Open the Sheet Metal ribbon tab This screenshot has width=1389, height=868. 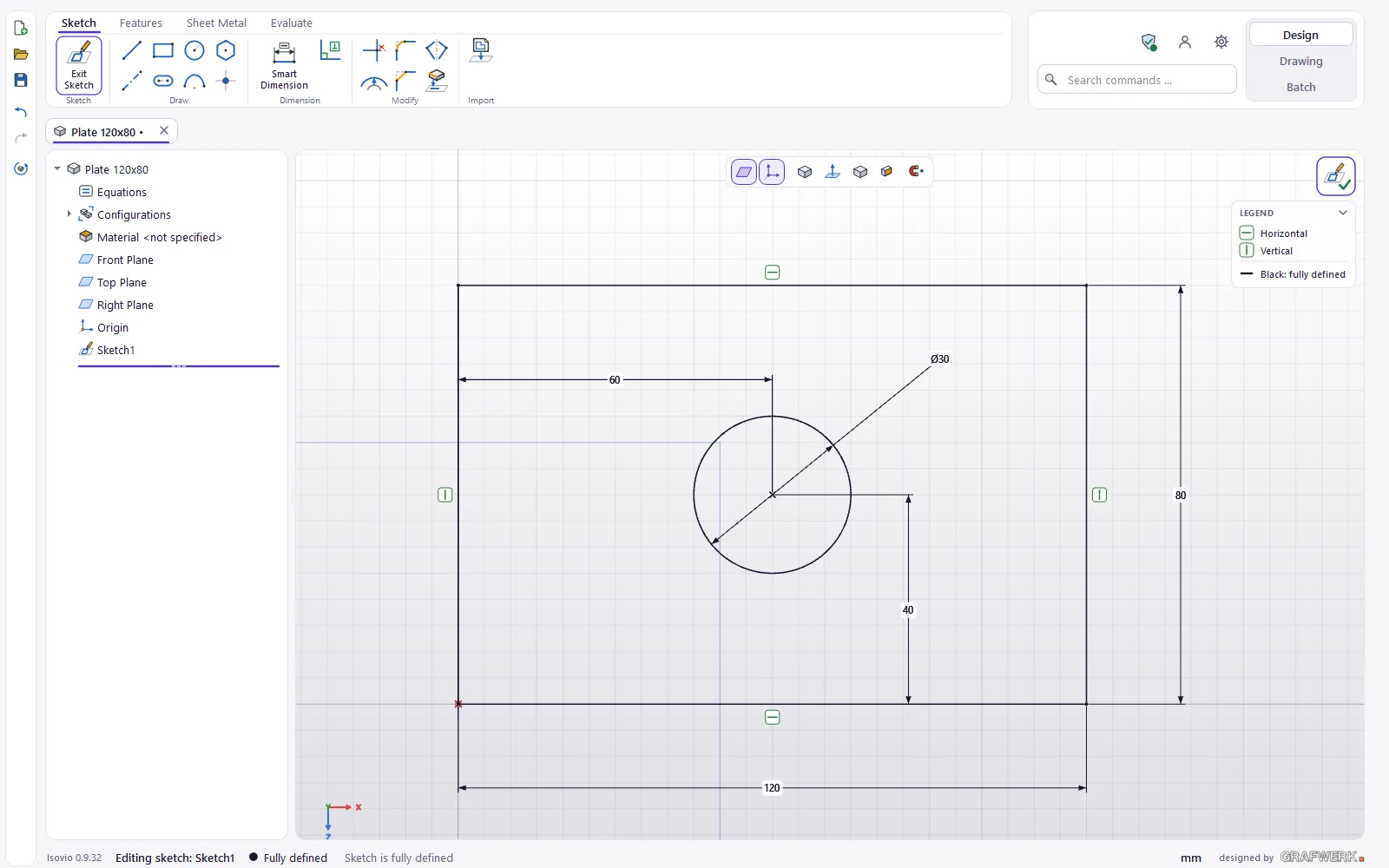(216, 23)
